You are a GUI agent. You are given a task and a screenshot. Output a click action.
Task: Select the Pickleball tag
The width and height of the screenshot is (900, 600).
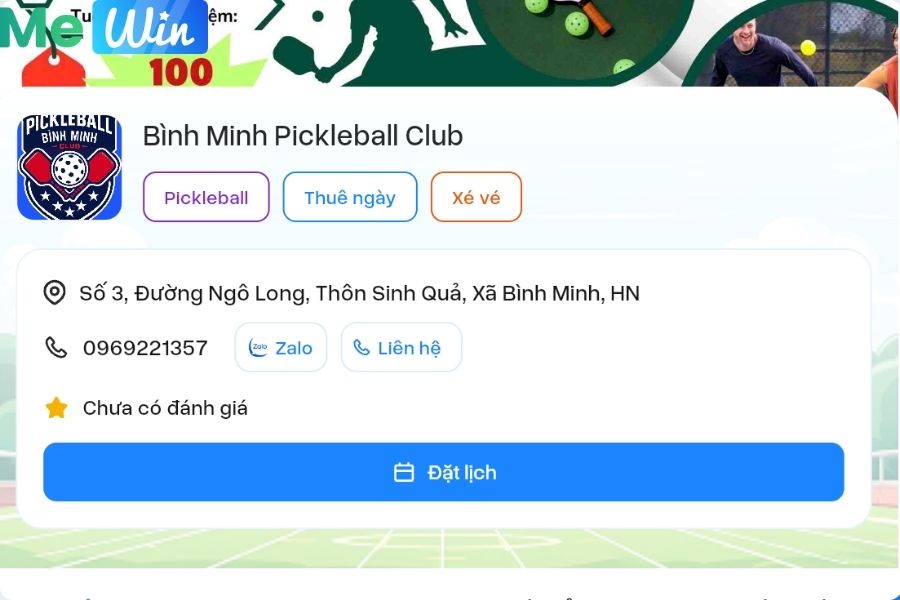(x=206, y=197)
